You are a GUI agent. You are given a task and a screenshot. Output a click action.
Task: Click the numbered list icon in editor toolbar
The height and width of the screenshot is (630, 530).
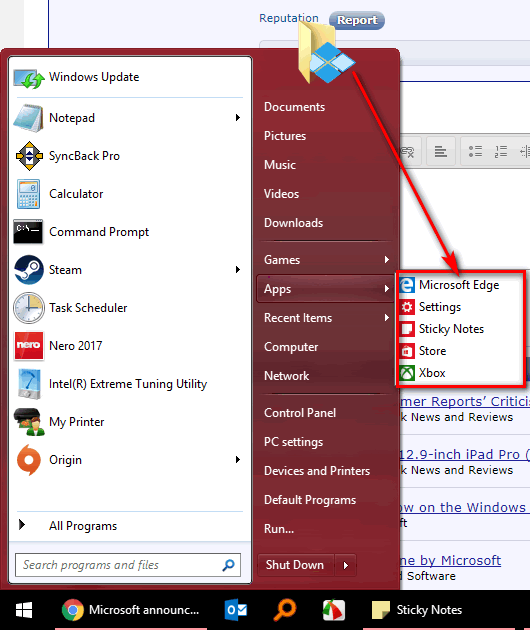[x=501, y=151]
